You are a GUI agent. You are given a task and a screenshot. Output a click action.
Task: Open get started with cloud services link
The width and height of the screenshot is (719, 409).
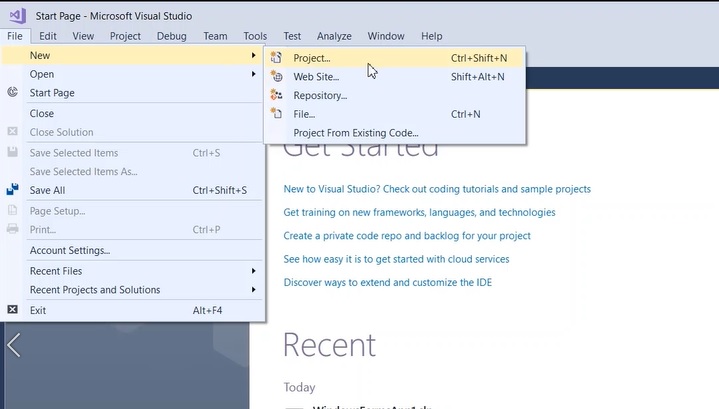pyautogui.click(x=396, y=259)
